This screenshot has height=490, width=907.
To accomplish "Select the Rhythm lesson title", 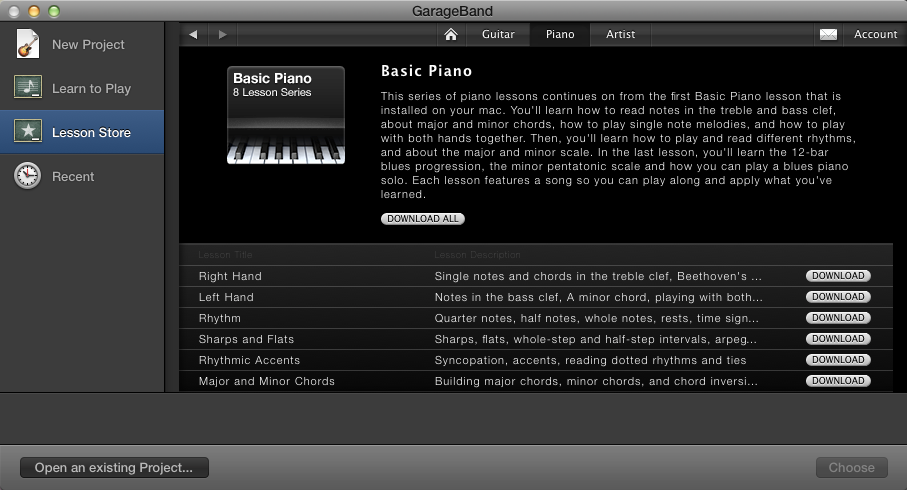I will 220,318.
